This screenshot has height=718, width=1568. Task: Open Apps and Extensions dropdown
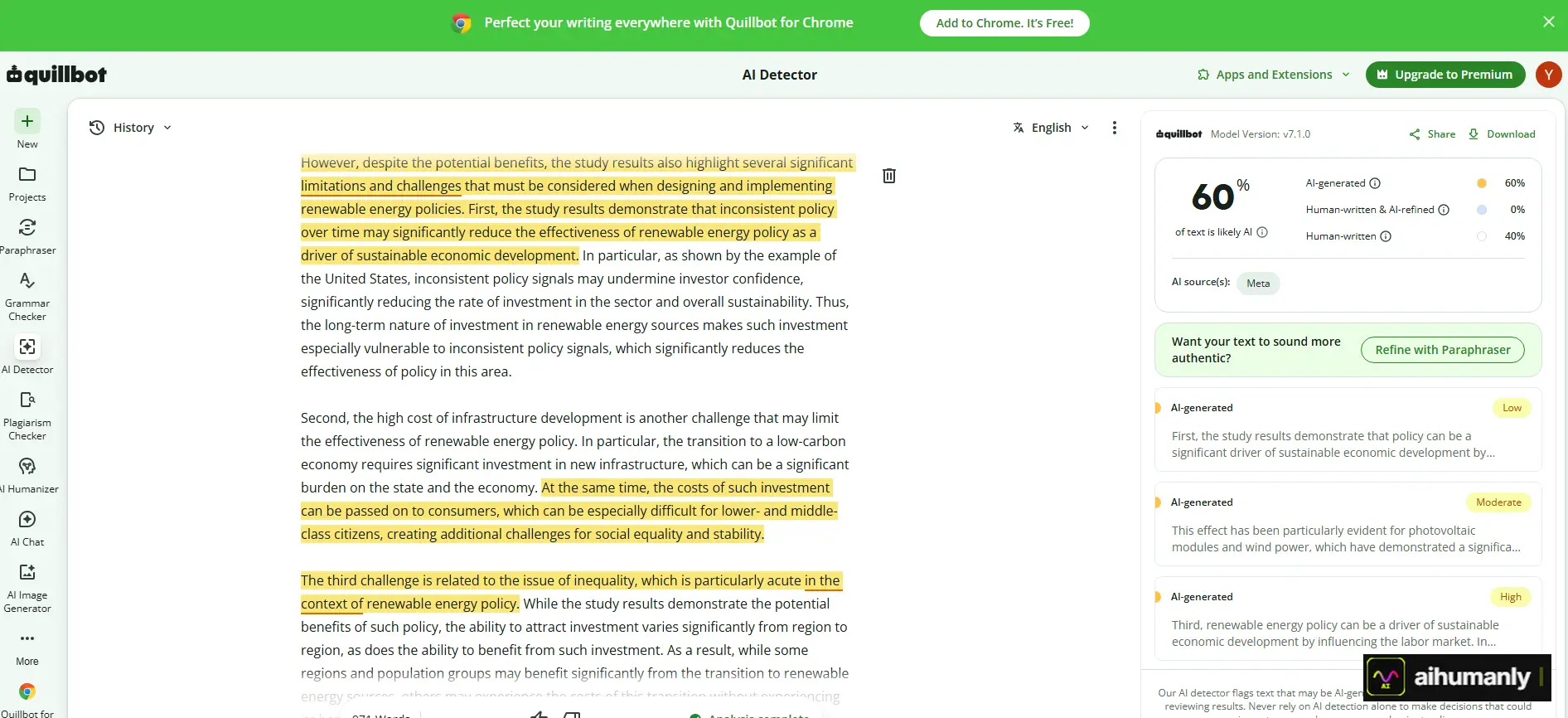pos(1274,75)
